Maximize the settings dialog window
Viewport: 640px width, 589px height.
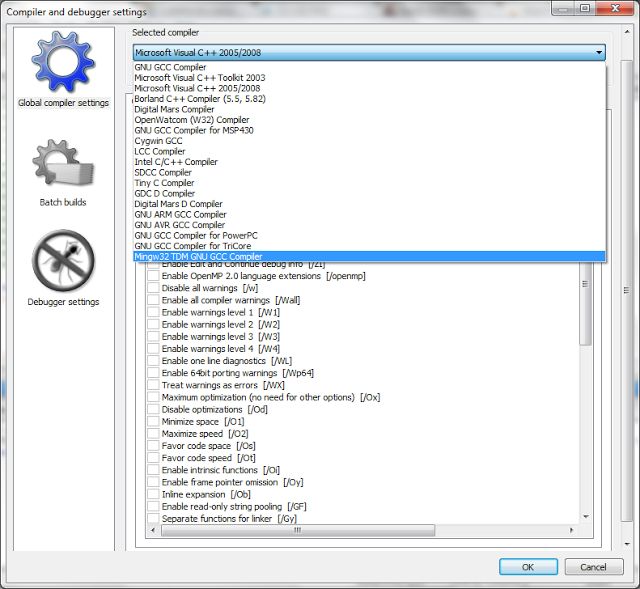[x=585, y=8]
